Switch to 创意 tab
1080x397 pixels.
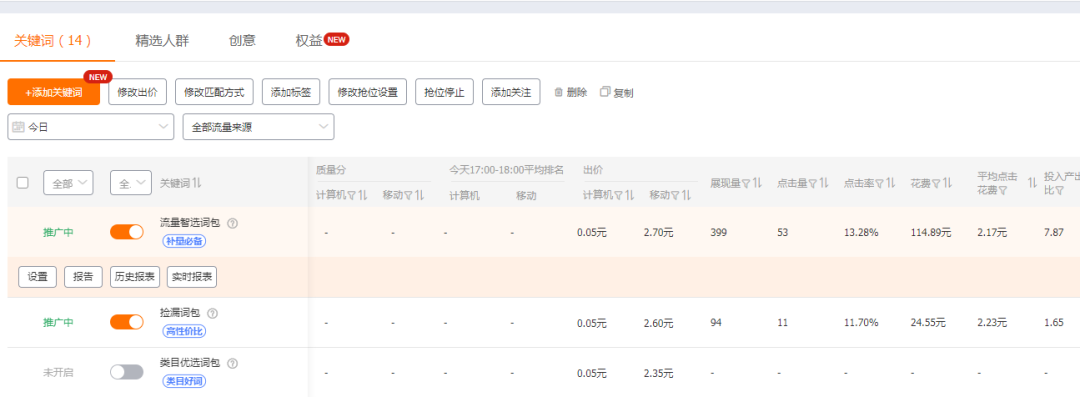[242, 41]
